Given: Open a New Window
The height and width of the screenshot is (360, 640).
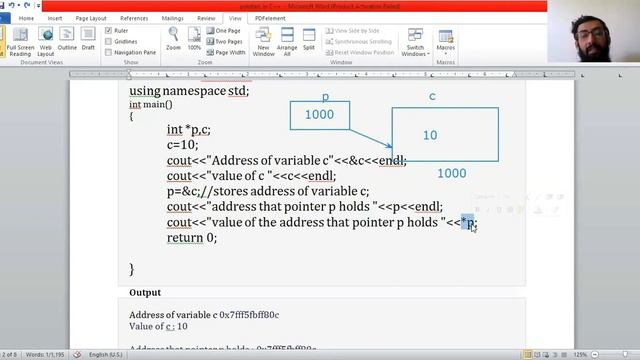Looking at the screenshot, I should coord(263,42).
